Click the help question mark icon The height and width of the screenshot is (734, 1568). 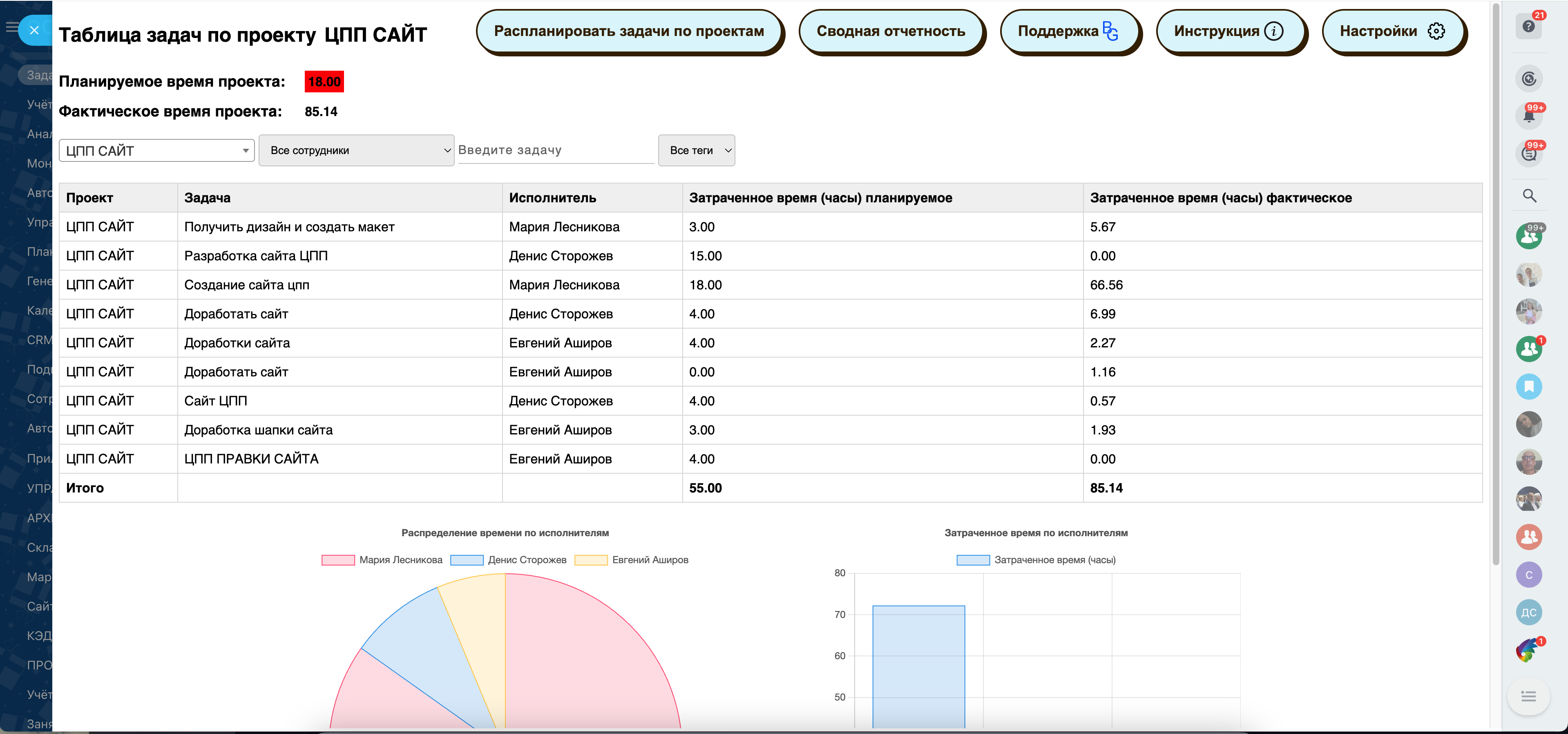point(1528,26)
